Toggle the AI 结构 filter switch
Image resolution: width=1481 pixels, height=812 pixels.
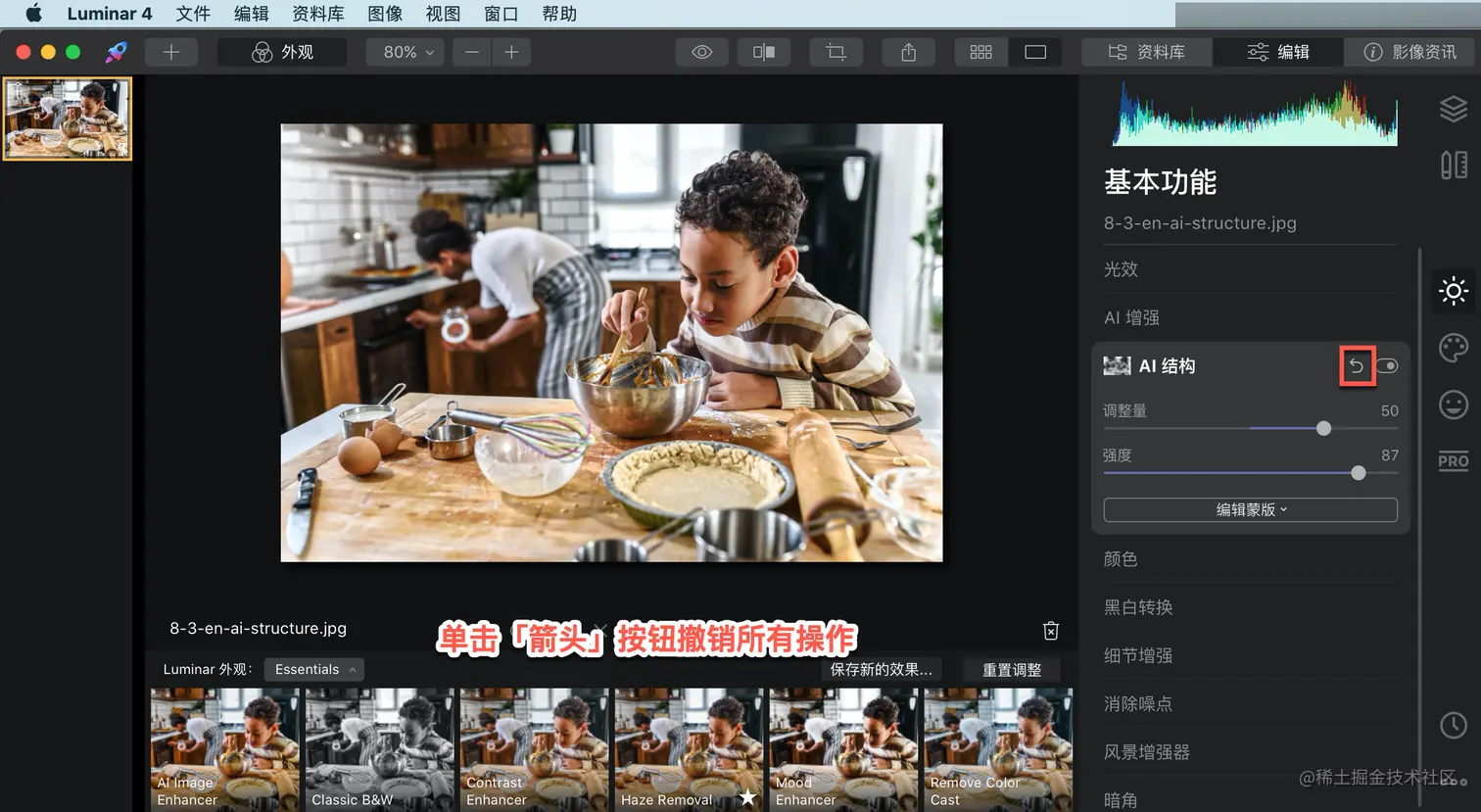coord(1387,366)
